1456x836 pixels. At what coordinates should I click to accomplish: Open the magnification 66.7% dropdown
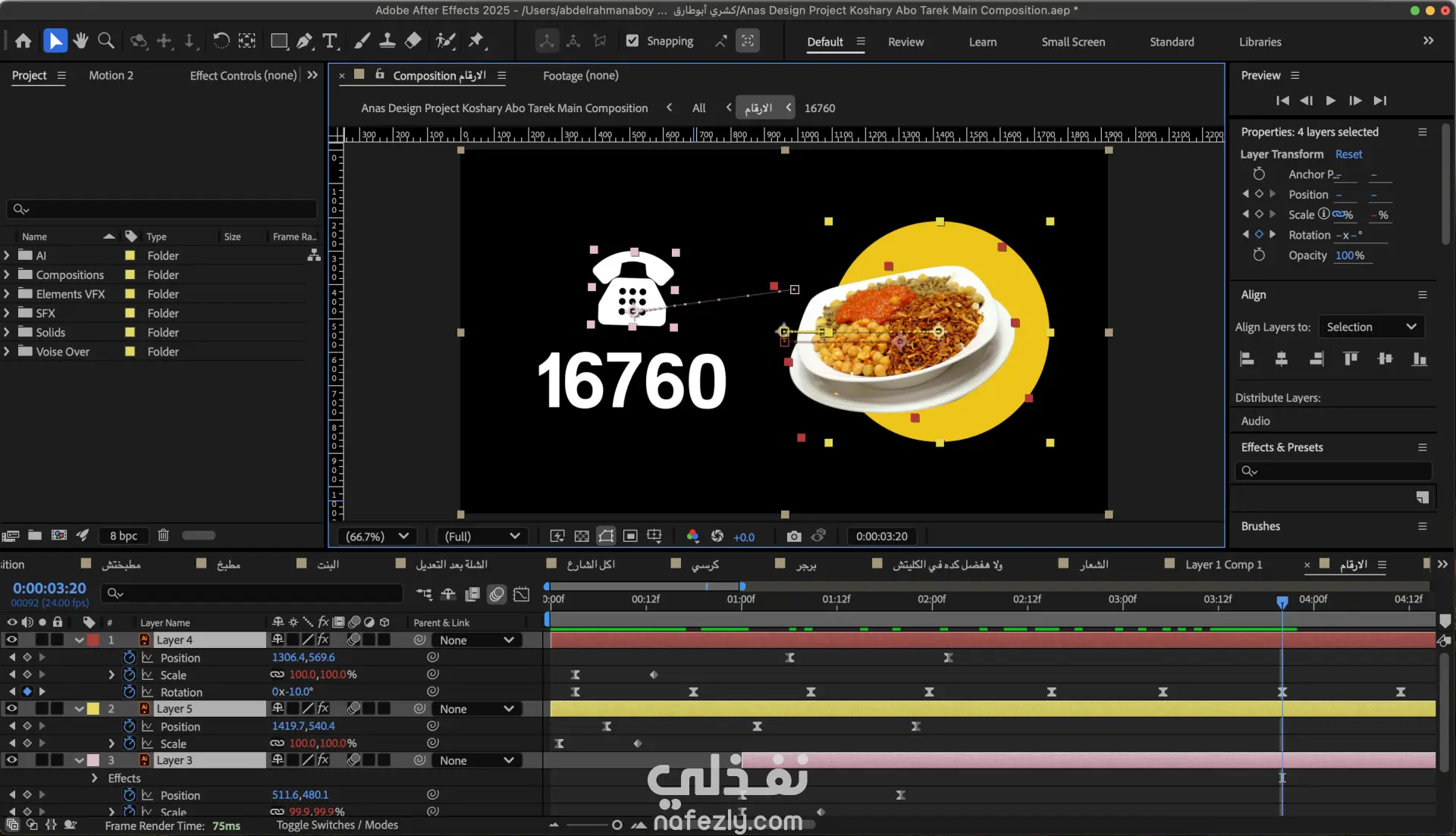point(377,537)
